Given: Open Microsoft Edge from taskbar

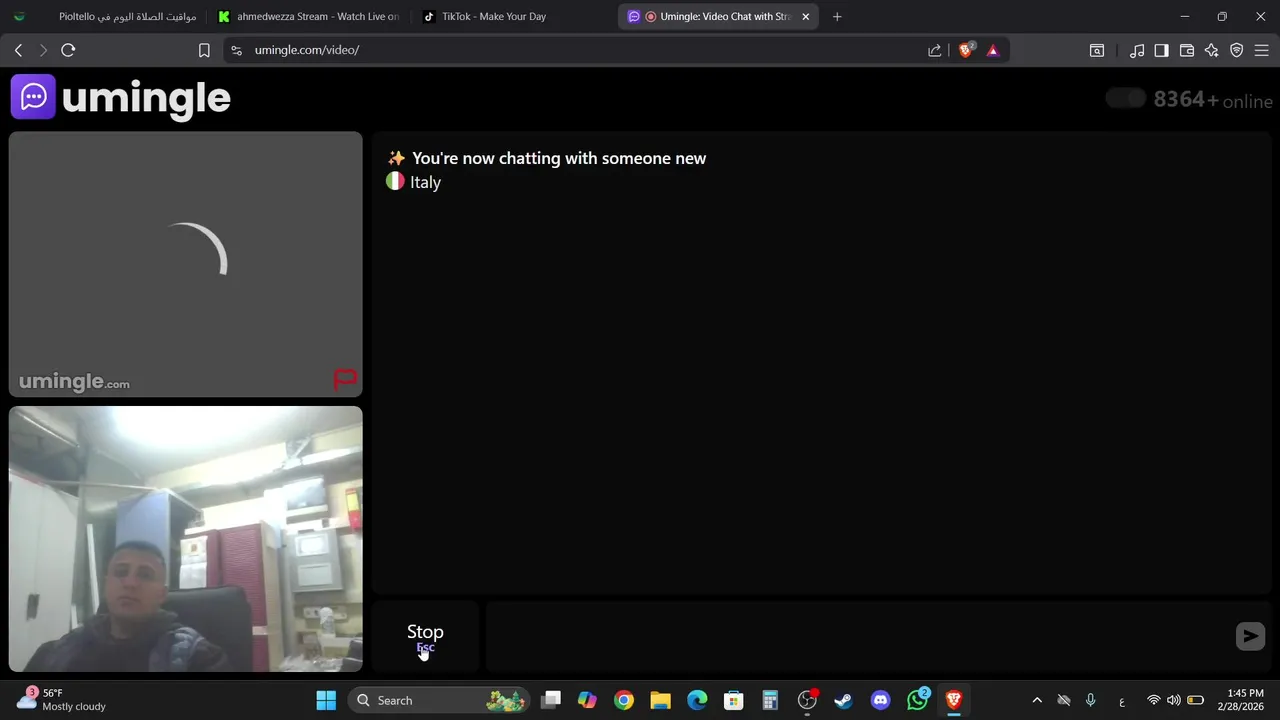Looking at the screenshot, I should pyautogui.click(x=697, y=700).
